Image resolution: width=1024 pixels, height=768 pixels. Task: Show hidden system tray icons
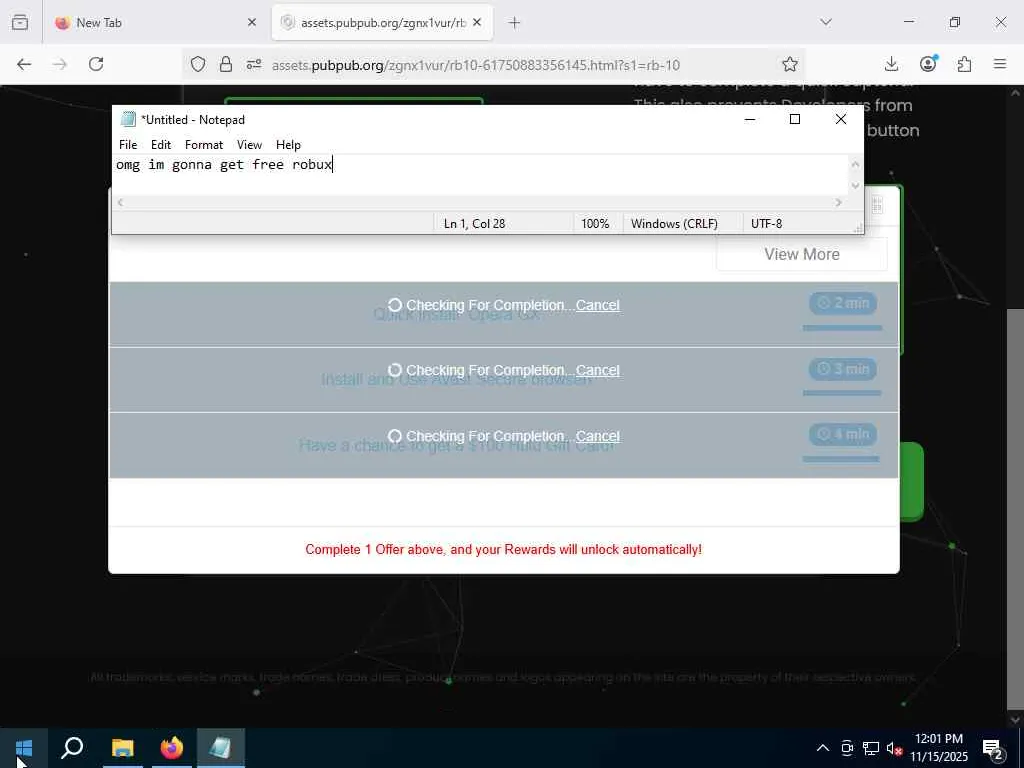pos(823,748)
